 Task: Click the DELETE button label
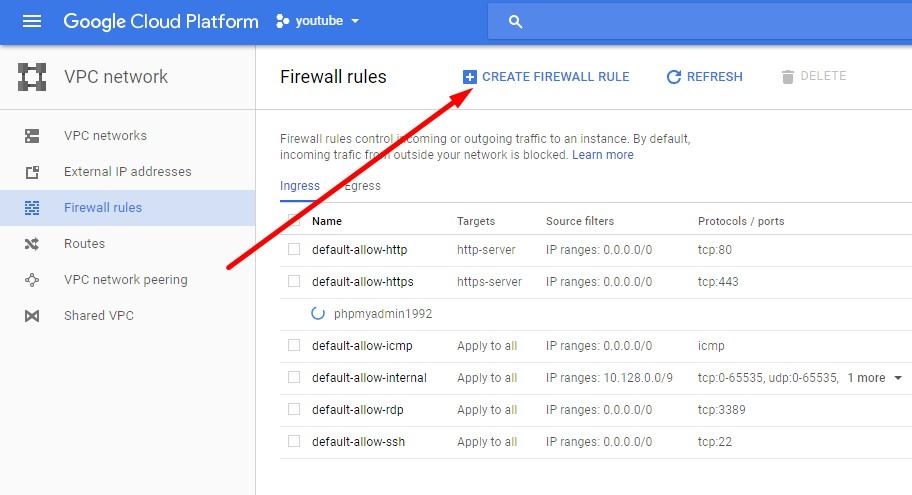click(823, 76)
